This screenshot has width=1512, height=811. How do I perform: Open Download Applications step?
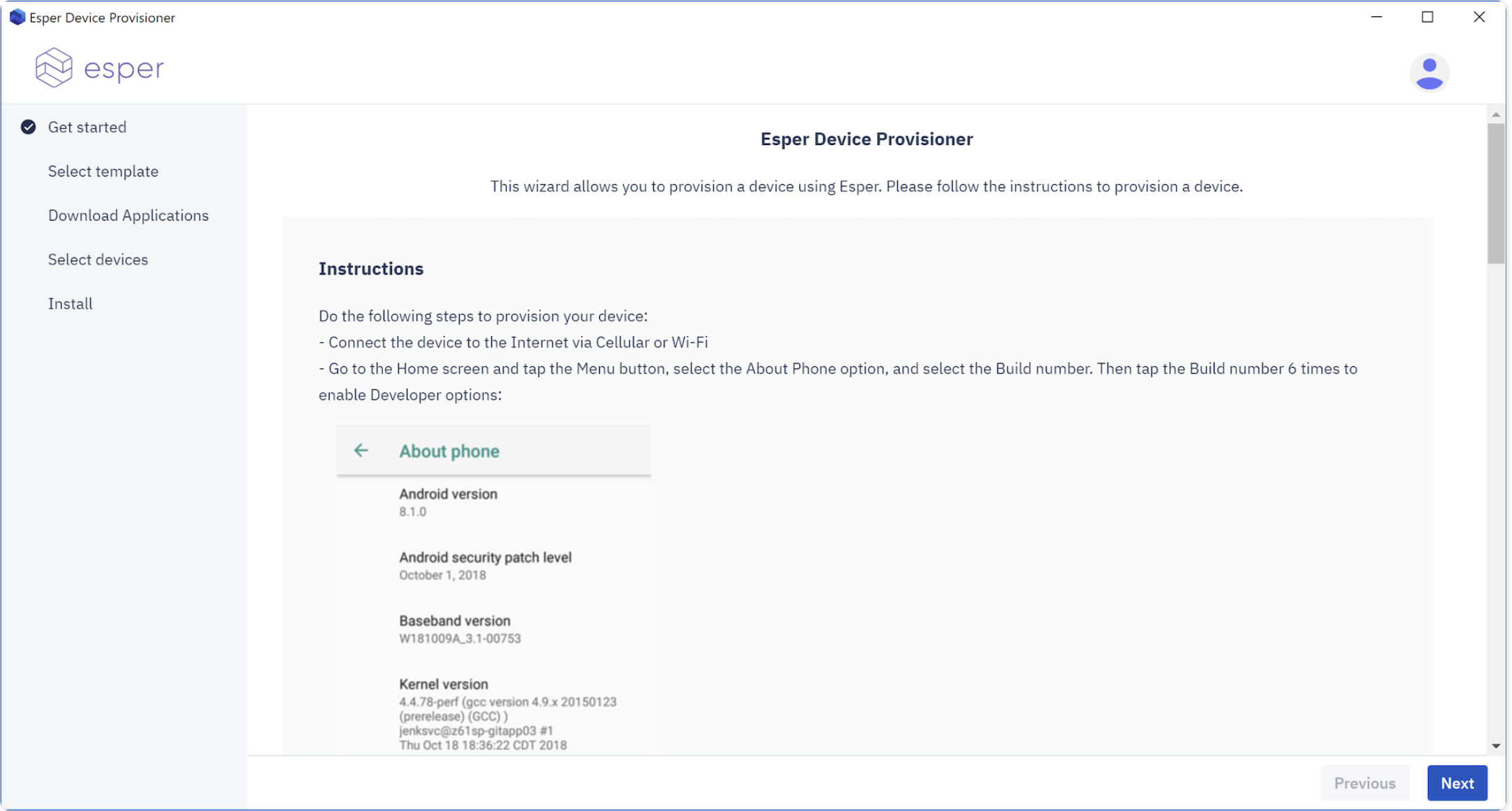click(x=128, y=215)
